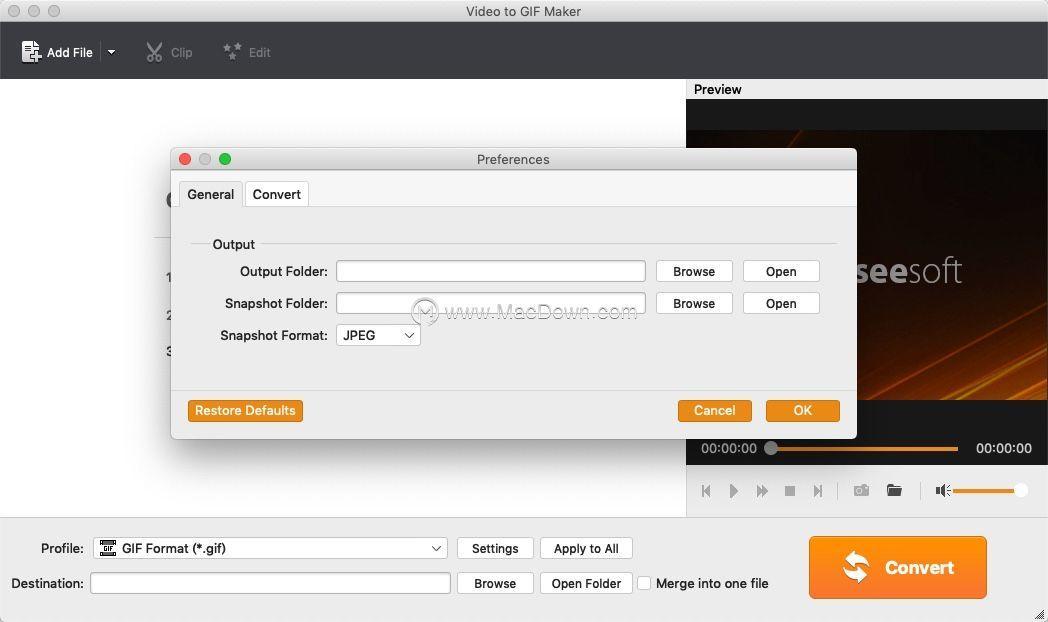Play the preview video

tap(734, 491)
